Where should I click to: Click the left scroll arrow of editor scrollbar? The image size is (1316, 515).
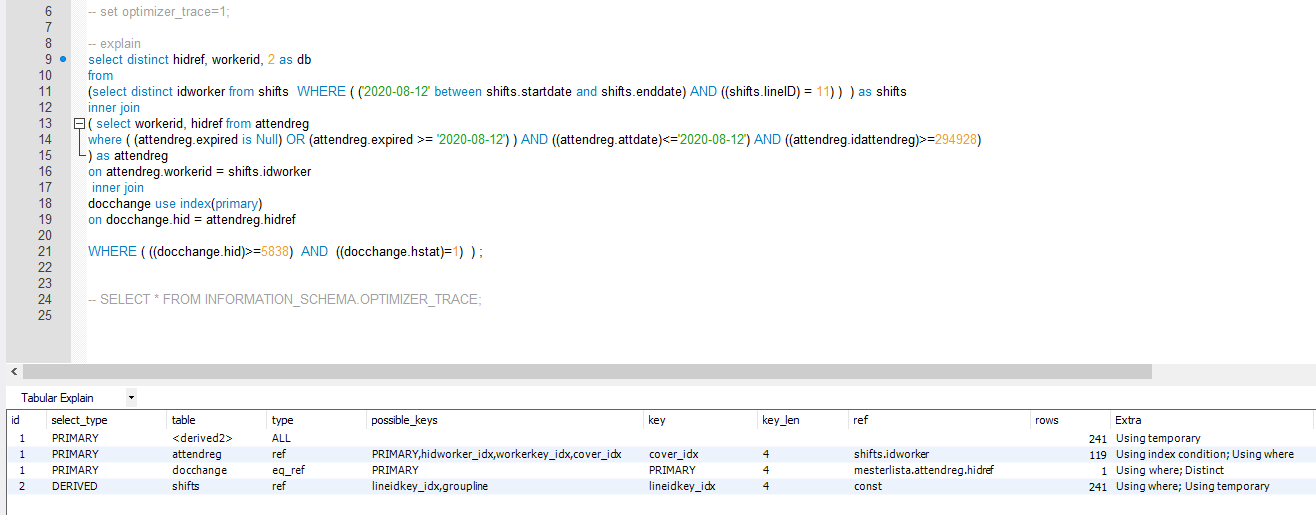click(13, 371)
